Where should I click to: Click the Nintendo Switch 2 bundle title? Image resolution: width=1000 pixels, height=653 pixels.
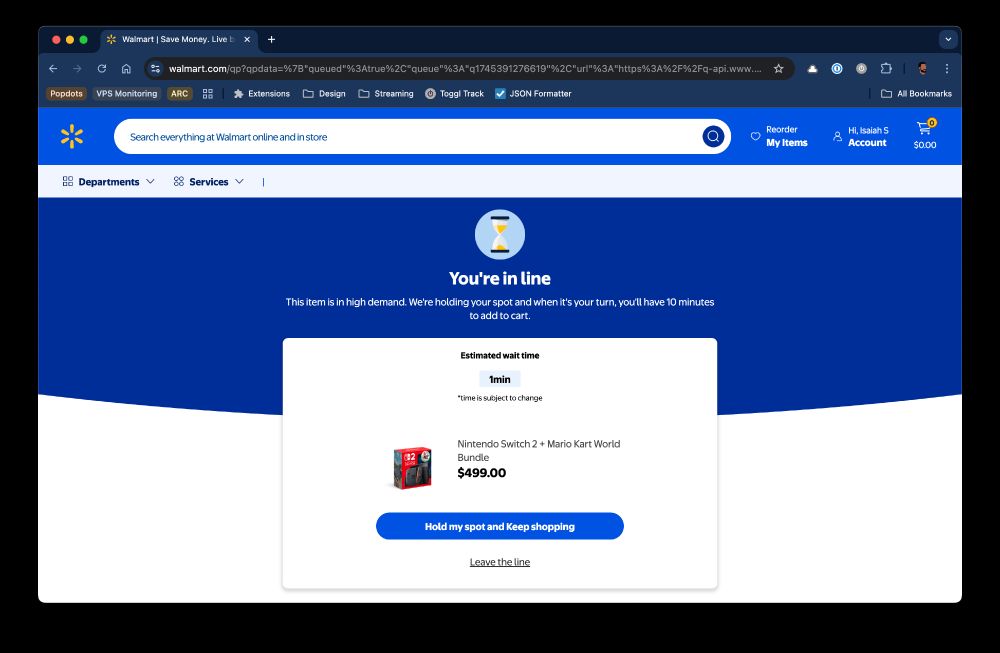(x=538, y=450)
